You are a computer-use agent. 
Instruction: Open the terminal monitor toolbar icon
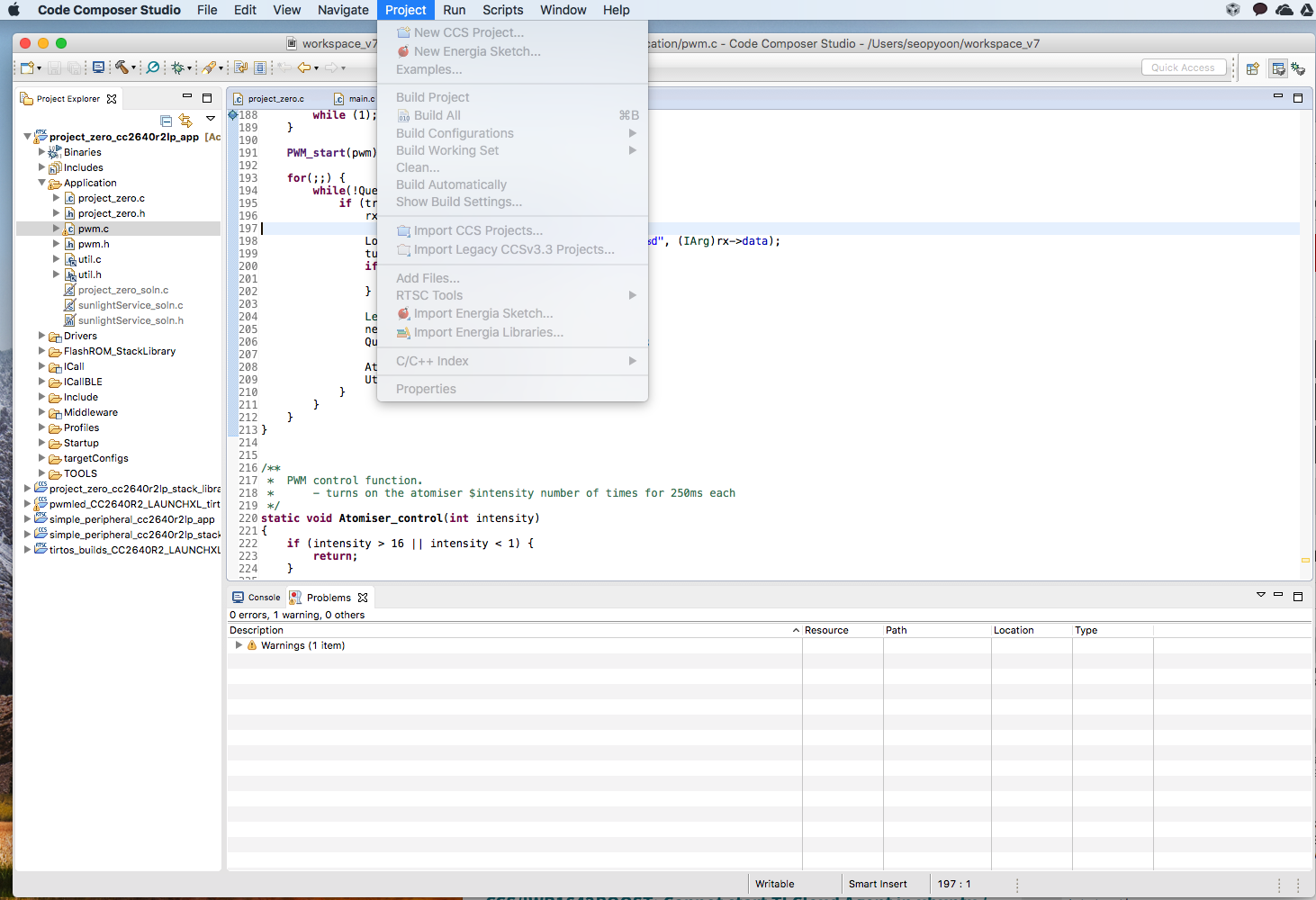98,67
